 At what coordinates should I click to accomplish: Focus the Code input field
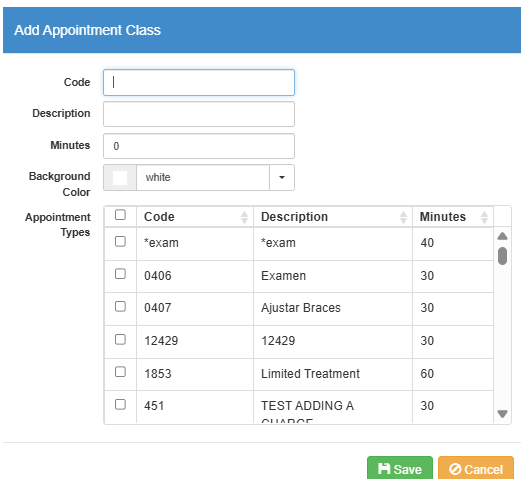point(199,82)
